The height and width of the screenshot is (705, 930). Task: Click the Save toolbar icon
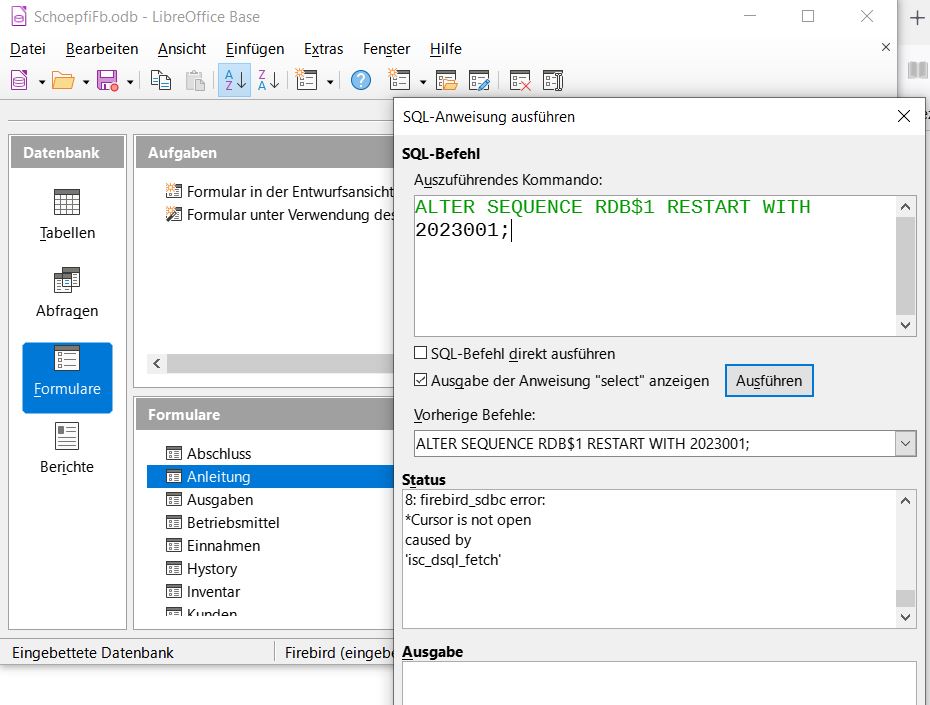tap(107, 80)
